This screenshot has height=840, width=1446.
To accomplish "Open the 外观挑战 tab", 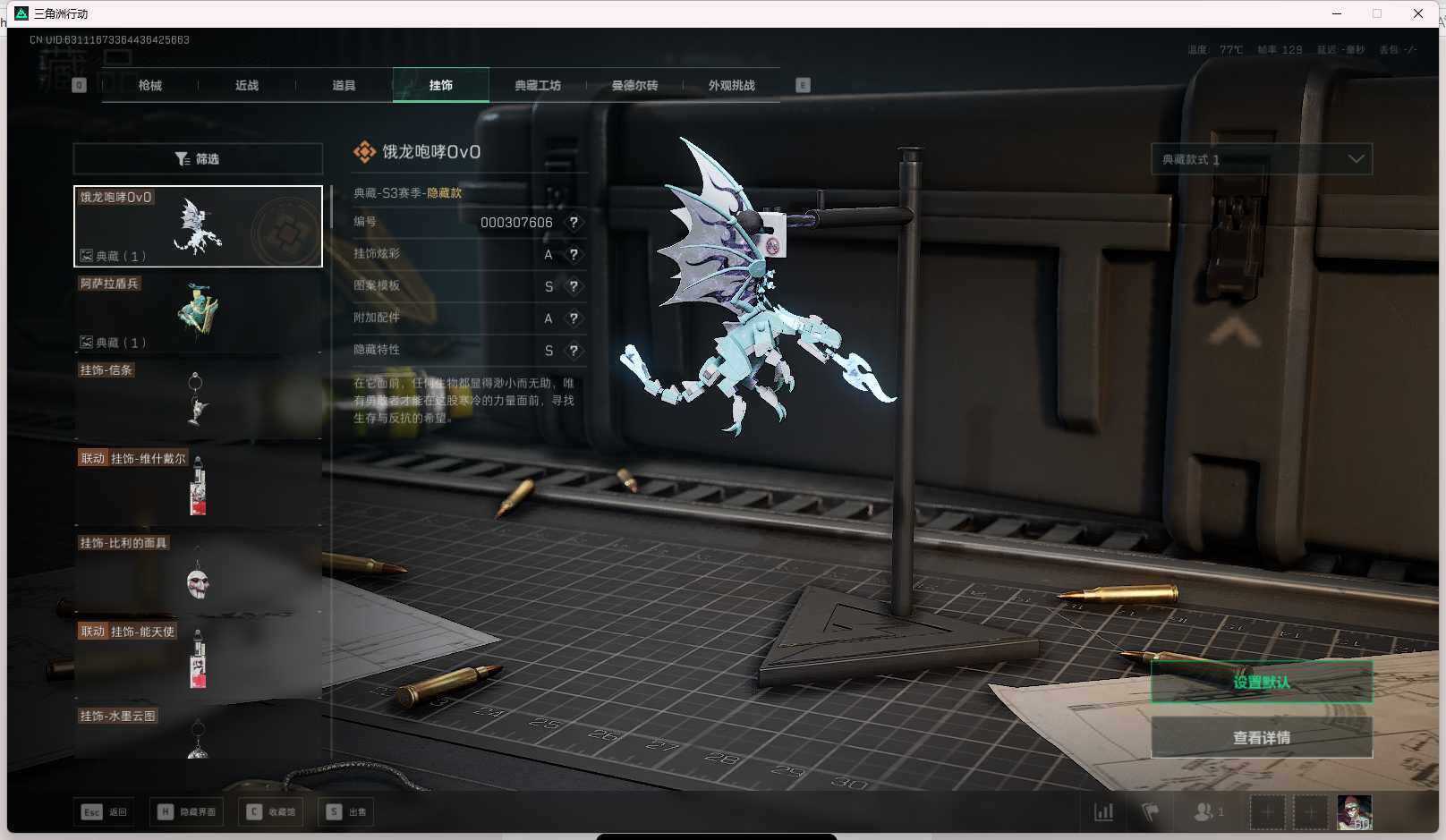I will 731,86.
